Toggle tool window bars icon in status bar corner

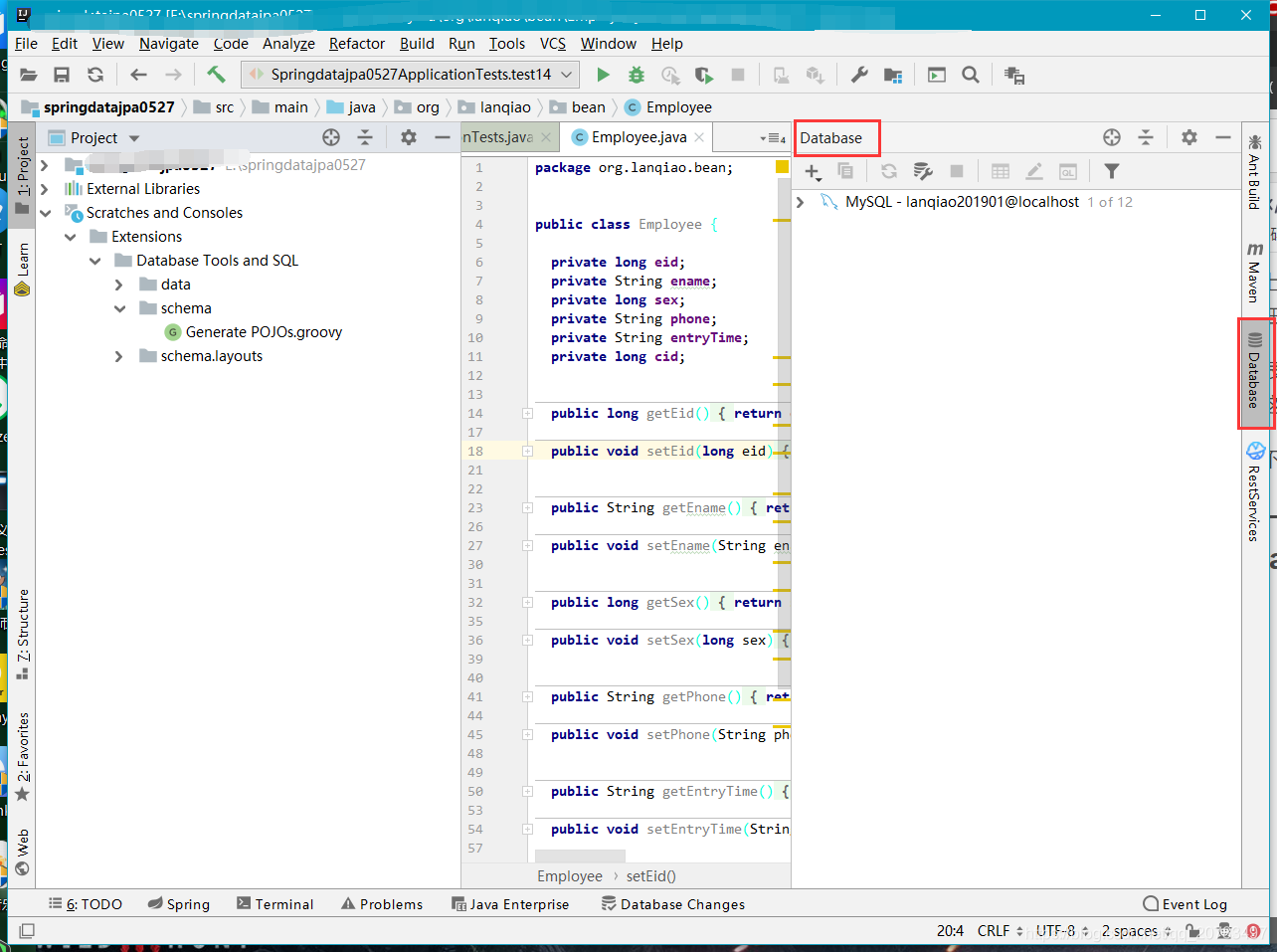coord(27,931)
